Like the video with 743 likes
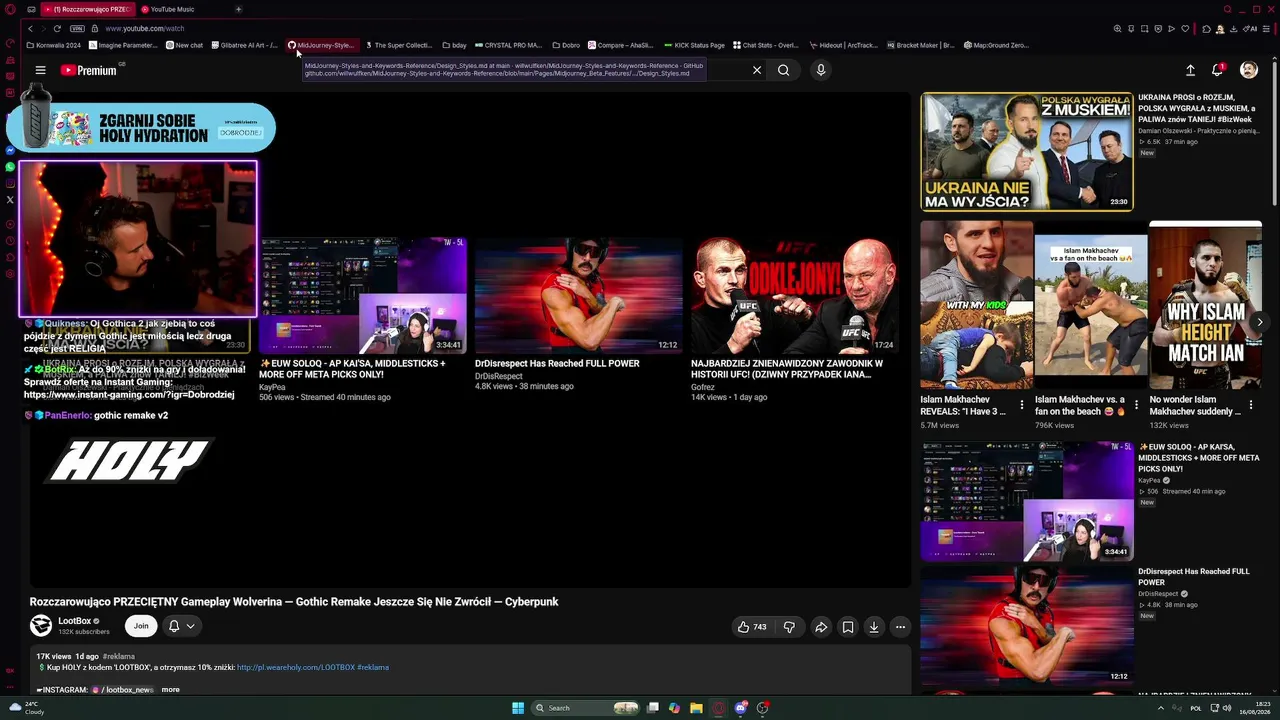The width and height of the screenshot is (1280, 720). click(x=752, y=627)
